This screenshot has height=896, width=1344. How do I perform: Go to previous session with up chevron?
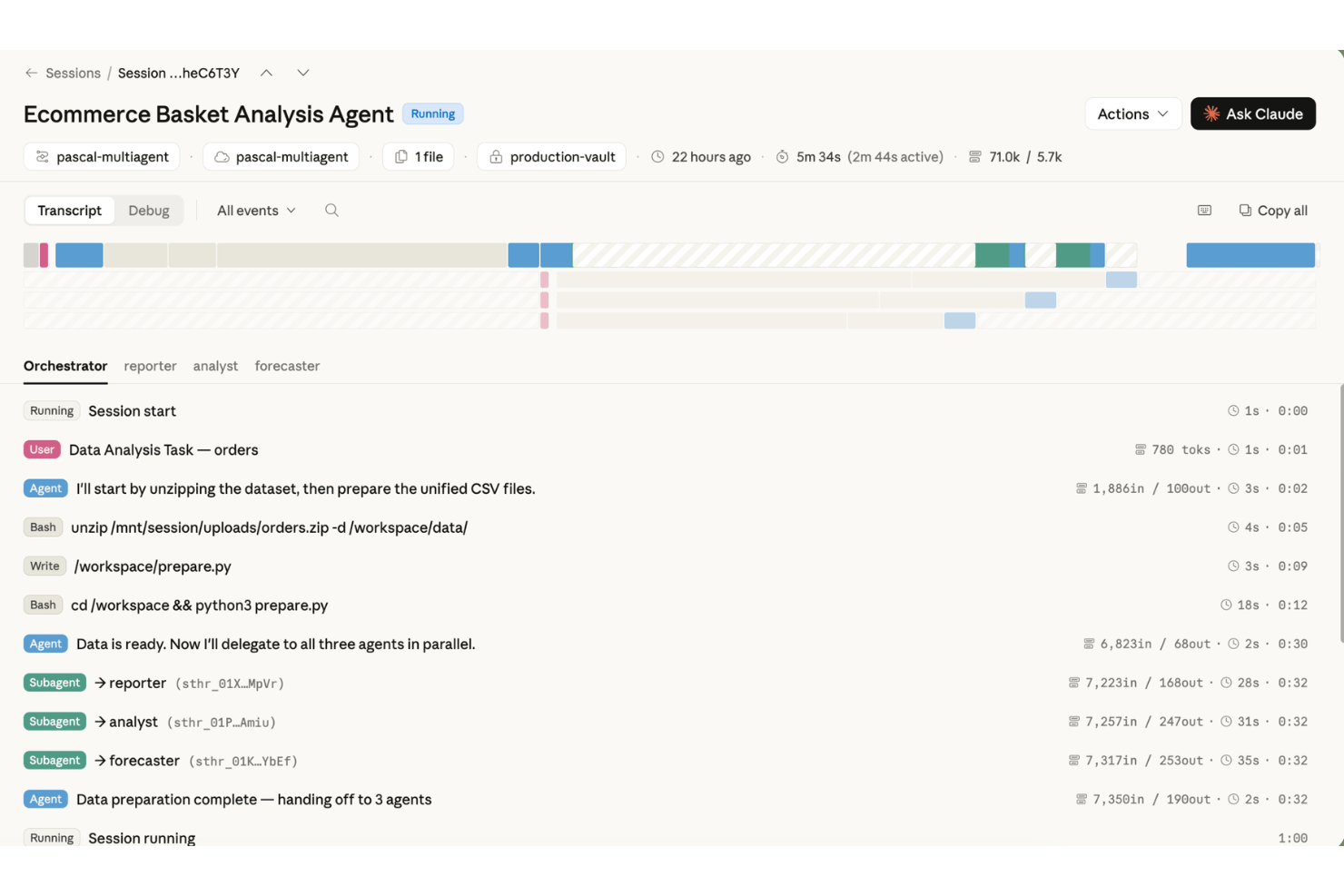(x=266, y=73)
